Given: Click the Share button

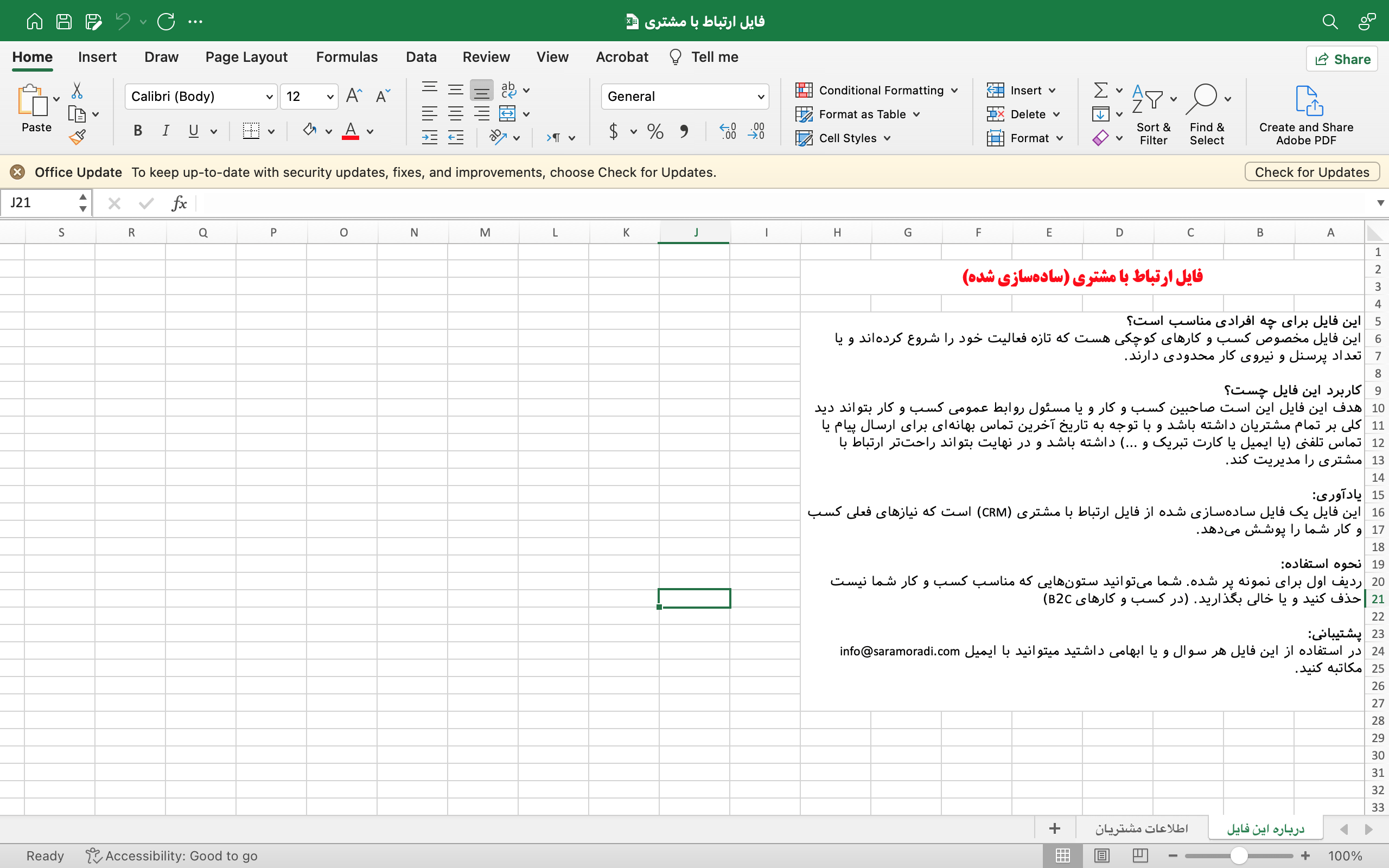Looking at the screenshot, I should coord(1342,59).
